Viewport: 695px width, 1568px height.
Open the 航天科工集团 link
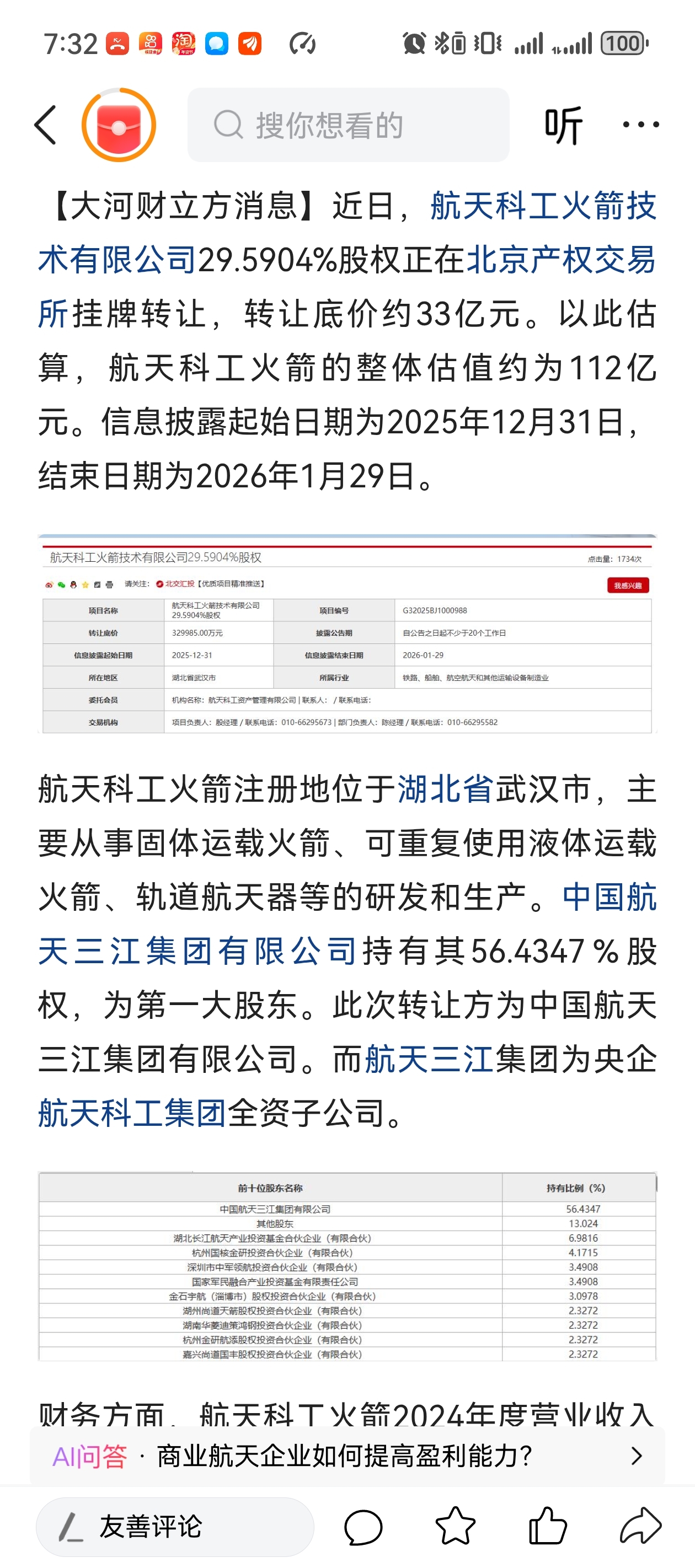tap(132, 1113)
